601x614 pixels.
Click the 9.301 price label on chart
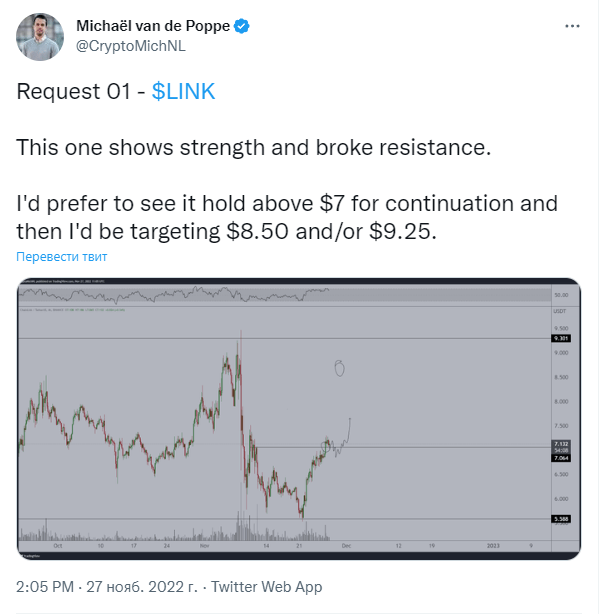561,338
